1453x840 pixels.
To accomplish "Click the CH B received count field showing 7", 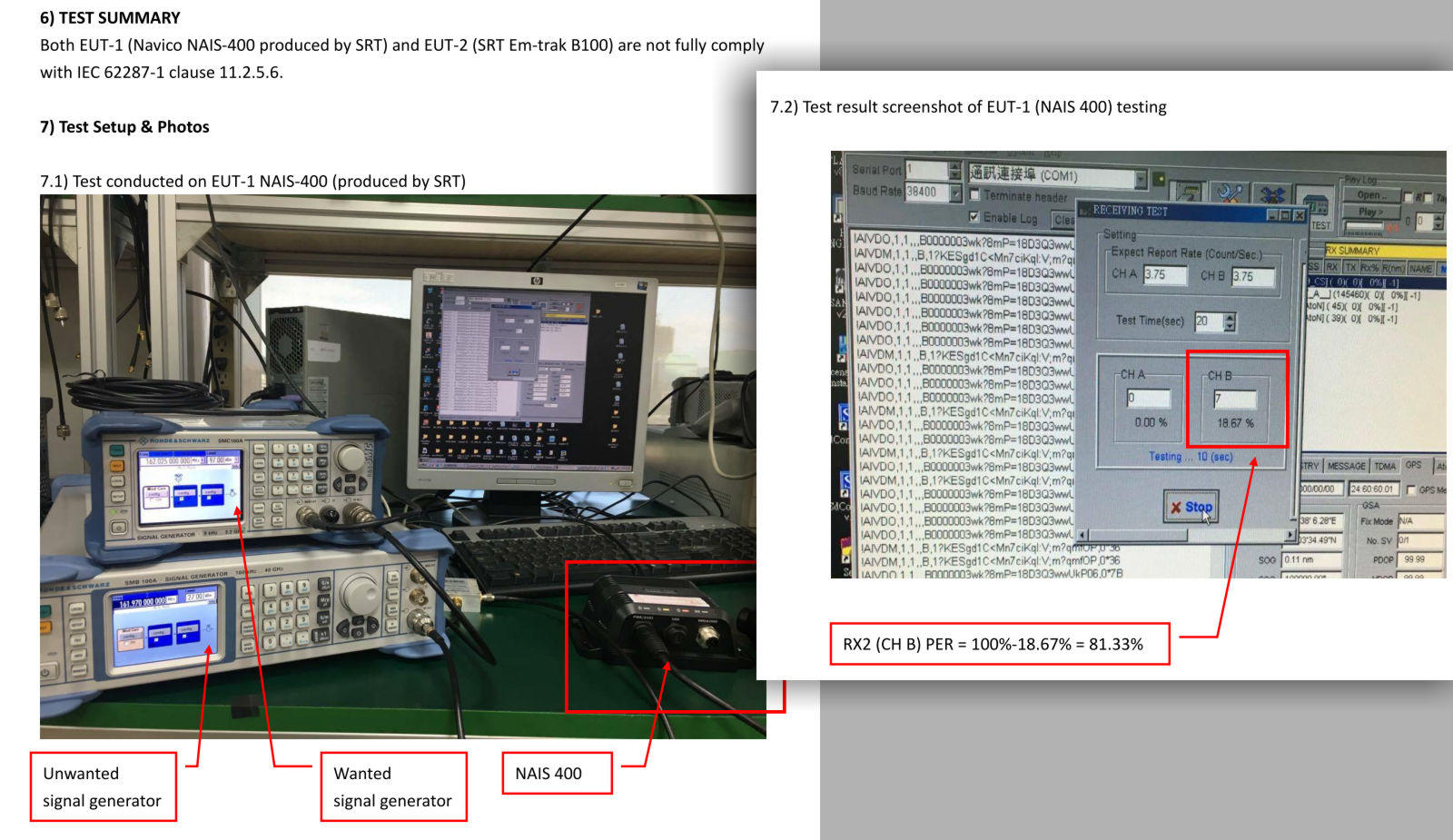I will [x=1235, y=399].
